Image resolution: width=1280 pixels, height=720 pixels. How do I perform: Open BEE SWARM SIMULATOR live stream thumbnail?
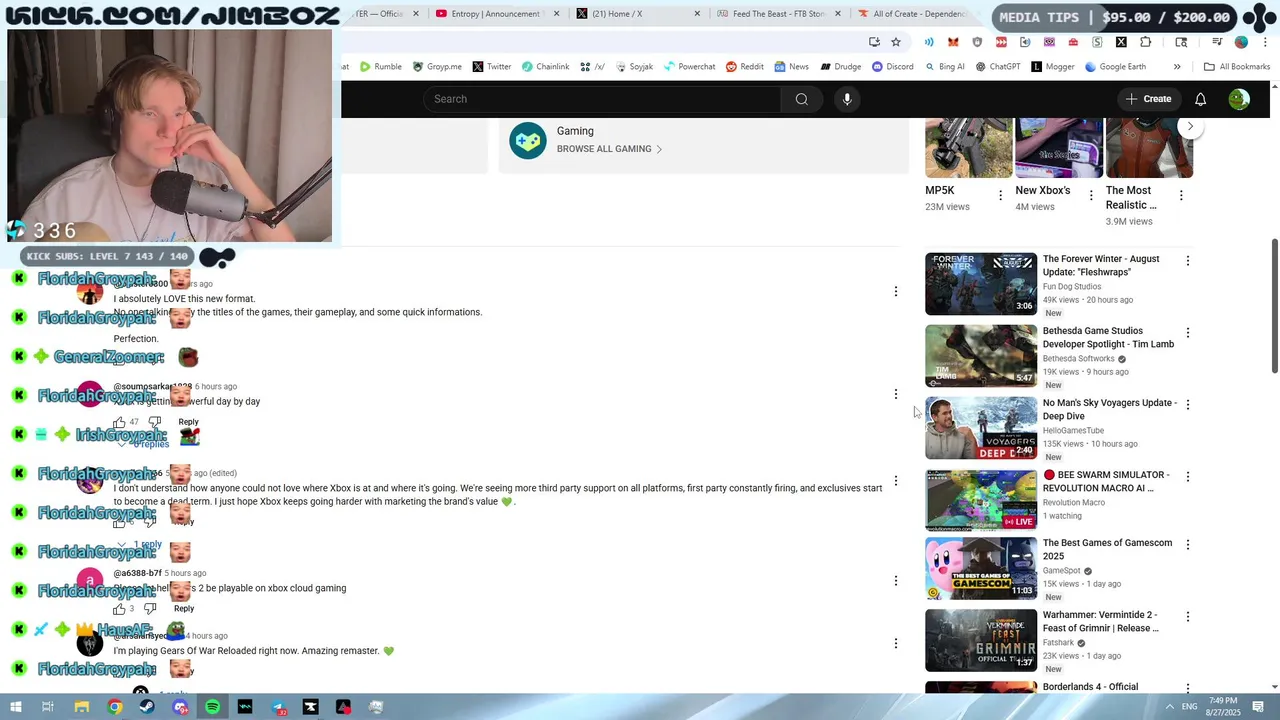coord(981,500)
